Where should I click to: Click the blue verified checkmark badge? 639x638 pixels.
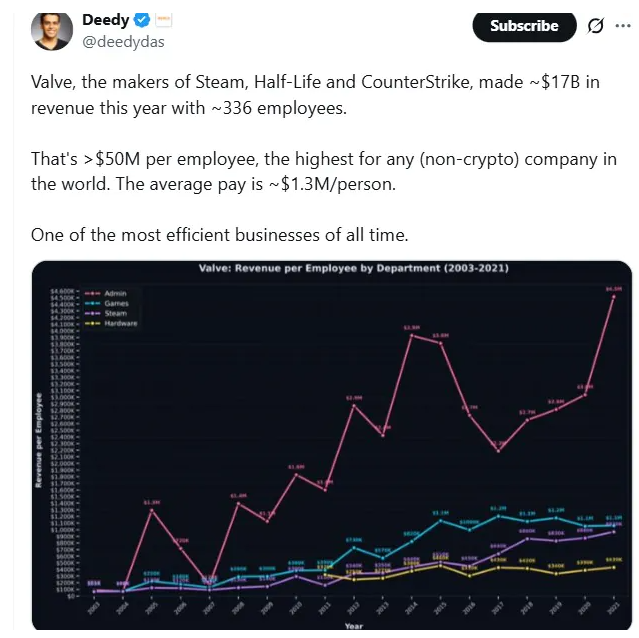point(141,19)
